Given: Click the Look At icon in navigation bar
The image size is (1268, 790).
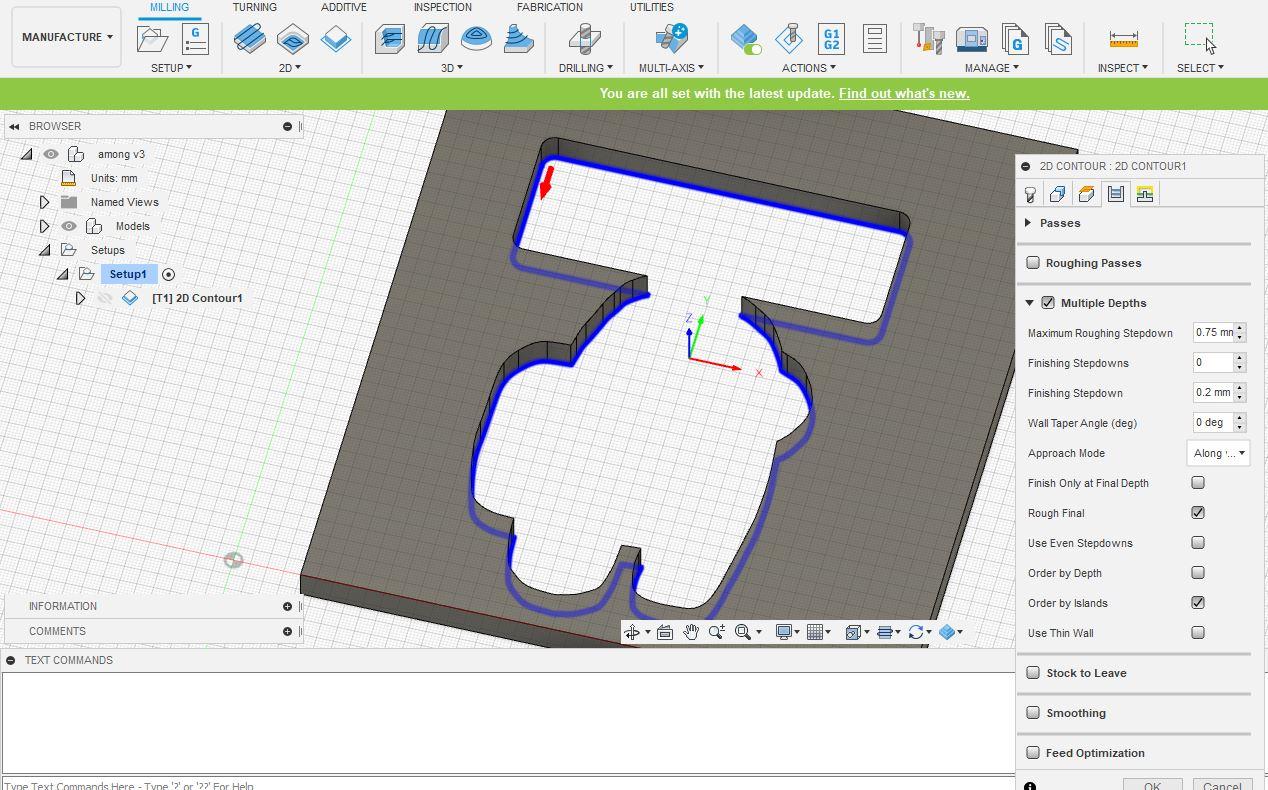Looking at the screenshot, I should coord(665,632).
